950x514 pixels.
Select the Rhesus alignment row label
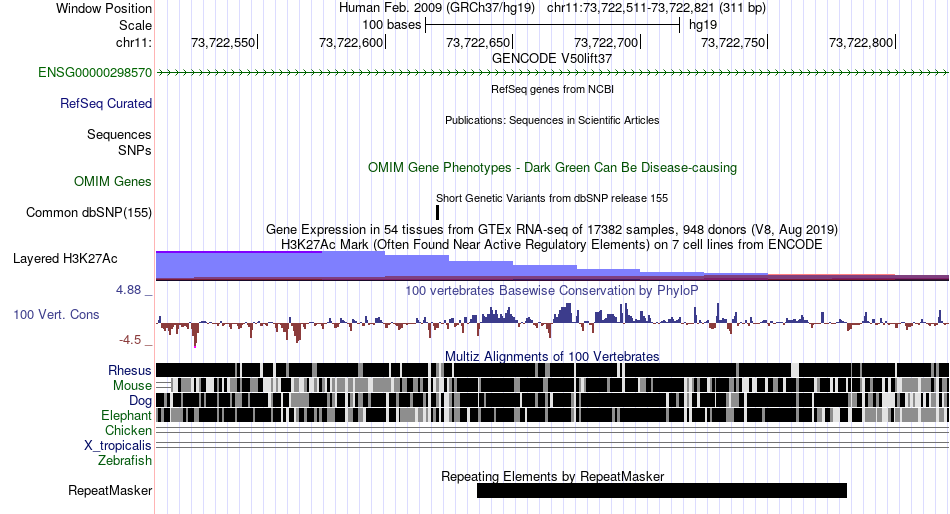130,370
